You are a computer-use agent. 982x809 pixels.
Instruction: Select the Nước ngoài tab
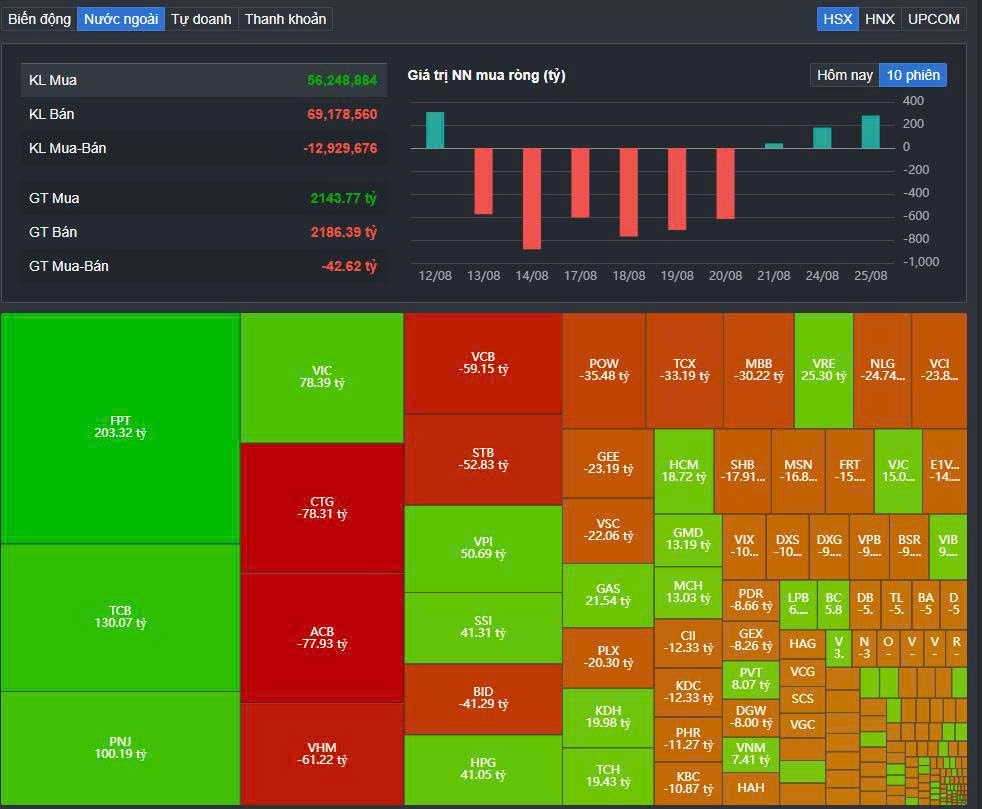click(121, 19)
